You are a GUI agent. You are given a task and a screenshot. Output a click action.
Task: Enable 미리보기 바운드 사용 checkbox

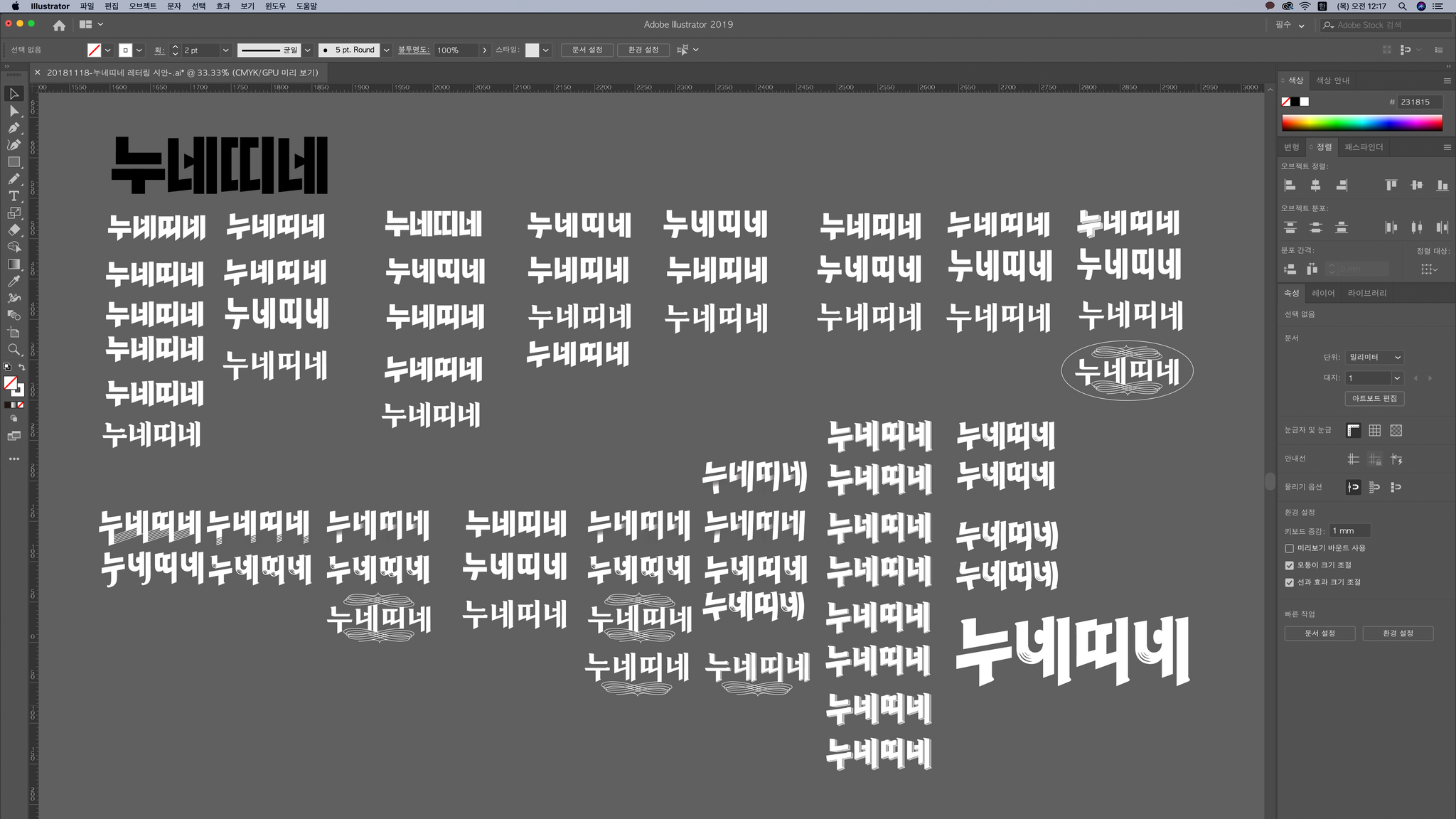1290,548
